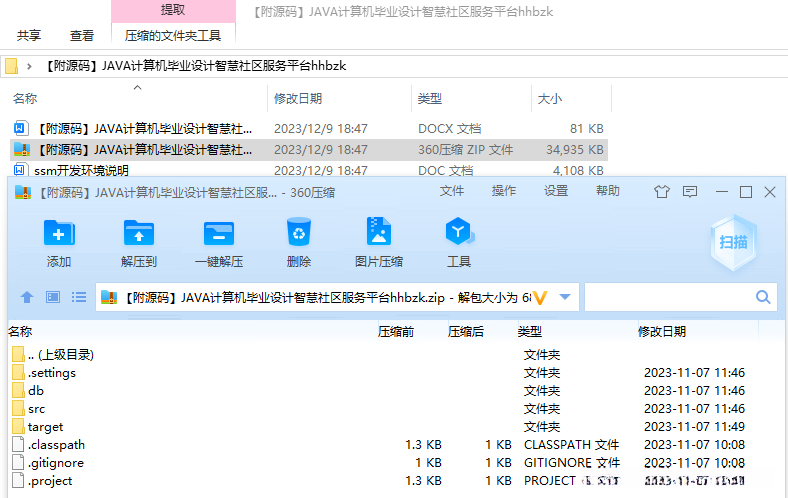Click the 81 KB size cell
This screenshot has width=788, height=498.
[x=586, y=129]
